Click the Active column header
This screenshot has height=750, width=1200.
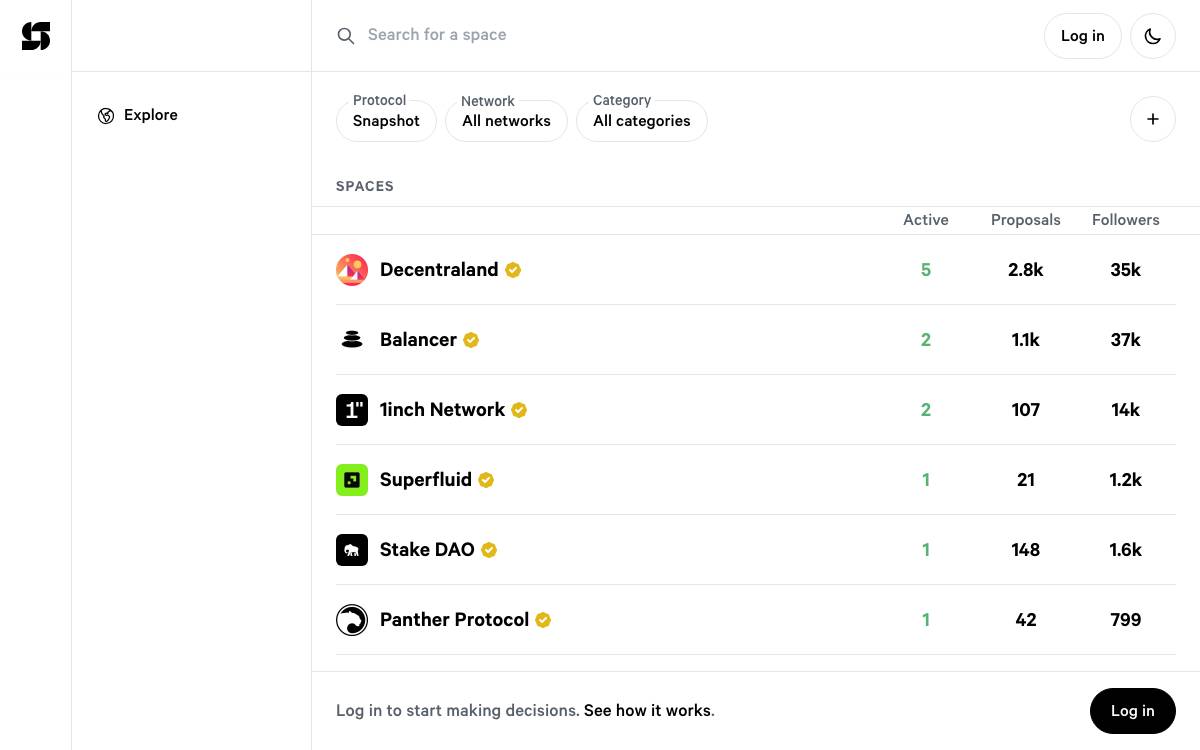pos(926,220)
